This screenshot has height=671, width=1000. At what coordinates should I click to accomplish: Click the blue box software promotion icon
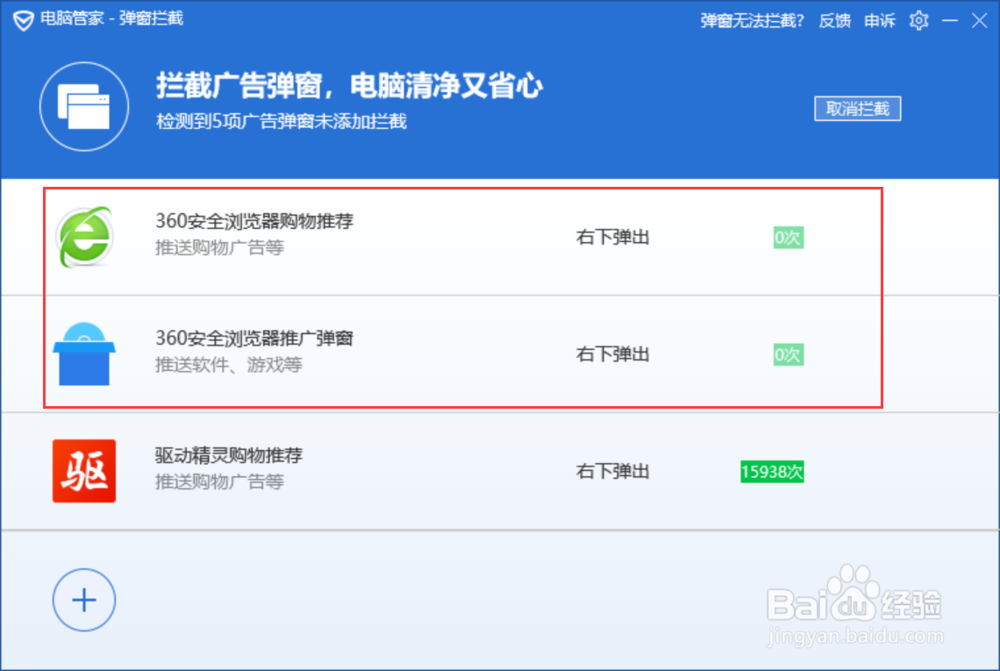[x=84, y=354]
